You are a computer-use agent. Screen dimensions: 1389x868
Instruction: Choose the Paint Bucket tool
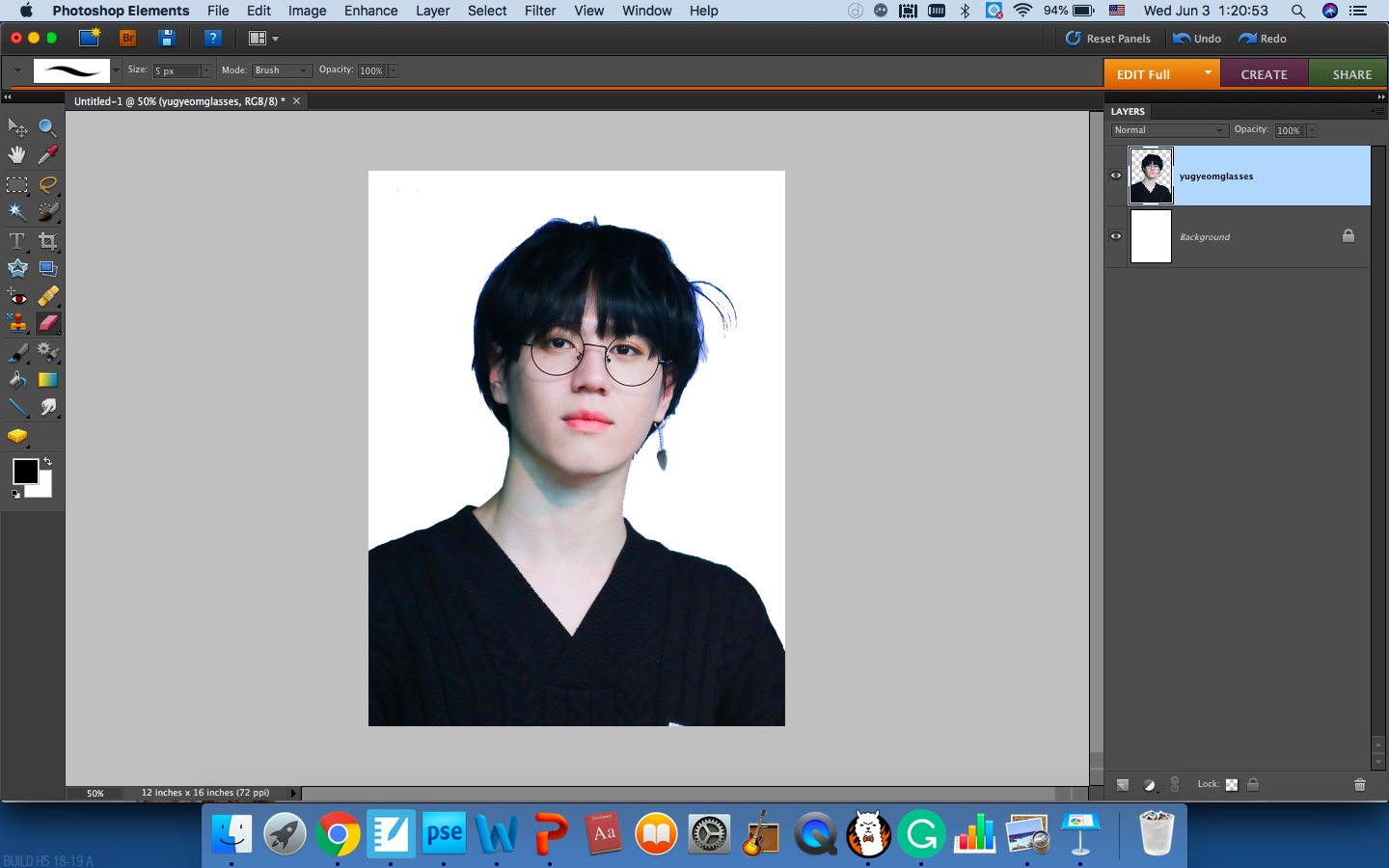tap(17, 380)
